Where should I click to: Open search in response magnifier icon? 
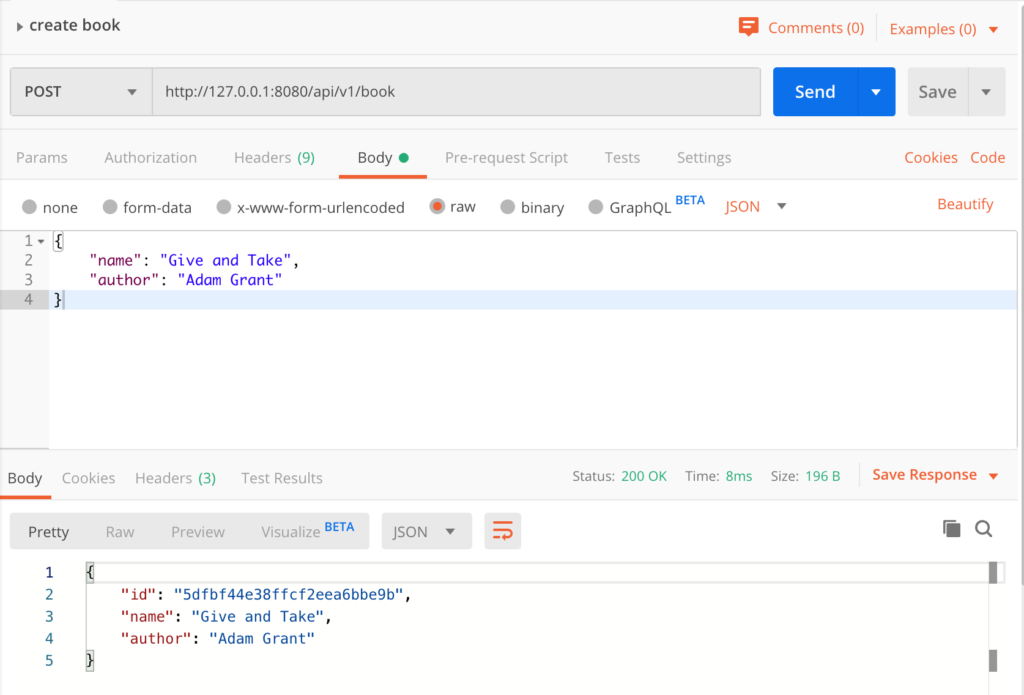[984, 528]
